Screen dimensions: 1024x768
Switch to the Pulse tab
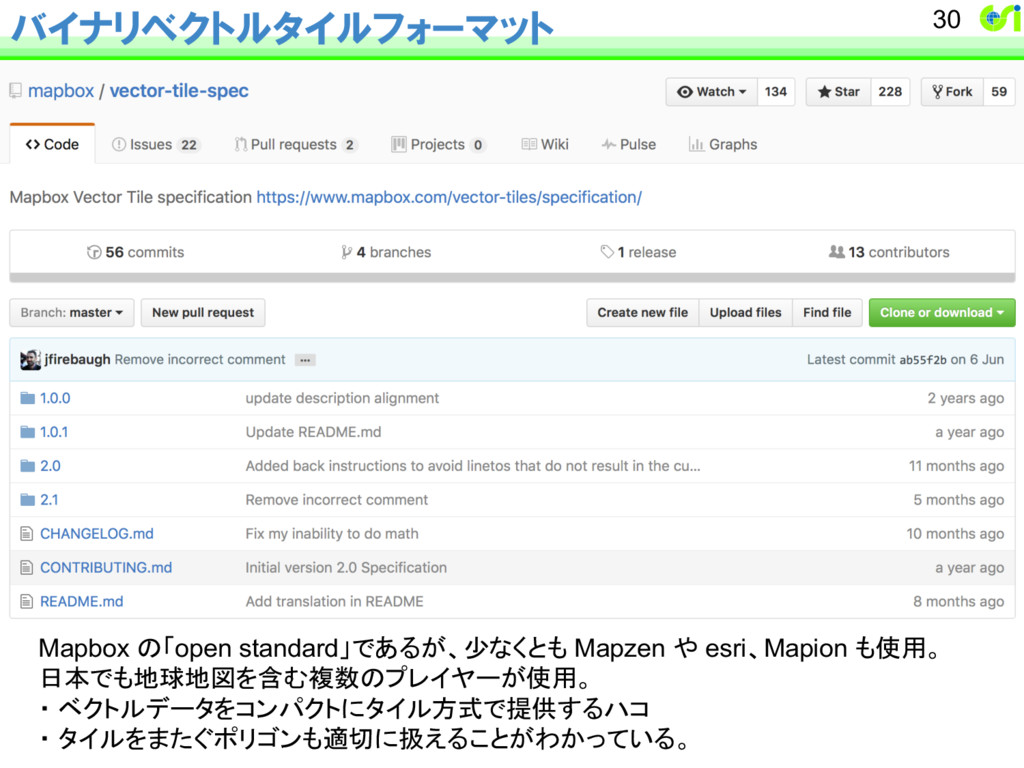point(628,144)
